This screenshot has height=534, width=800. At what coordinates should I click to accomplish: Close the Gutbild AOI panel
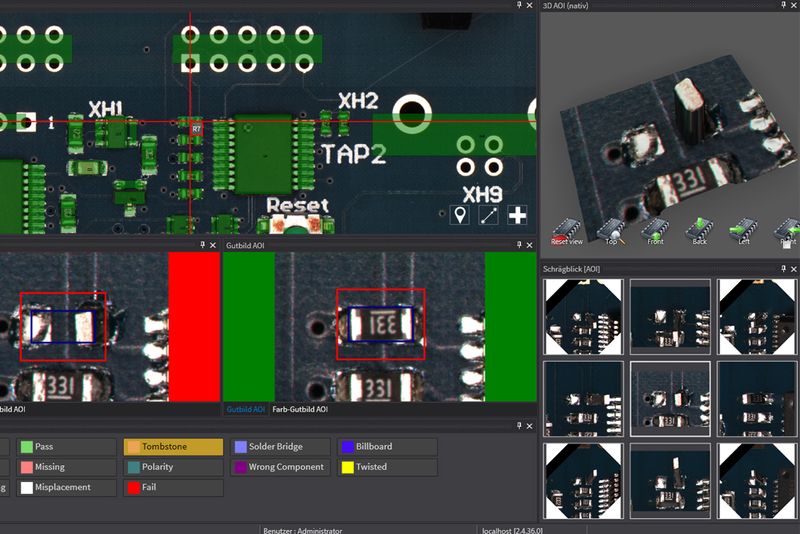point(530,245)
